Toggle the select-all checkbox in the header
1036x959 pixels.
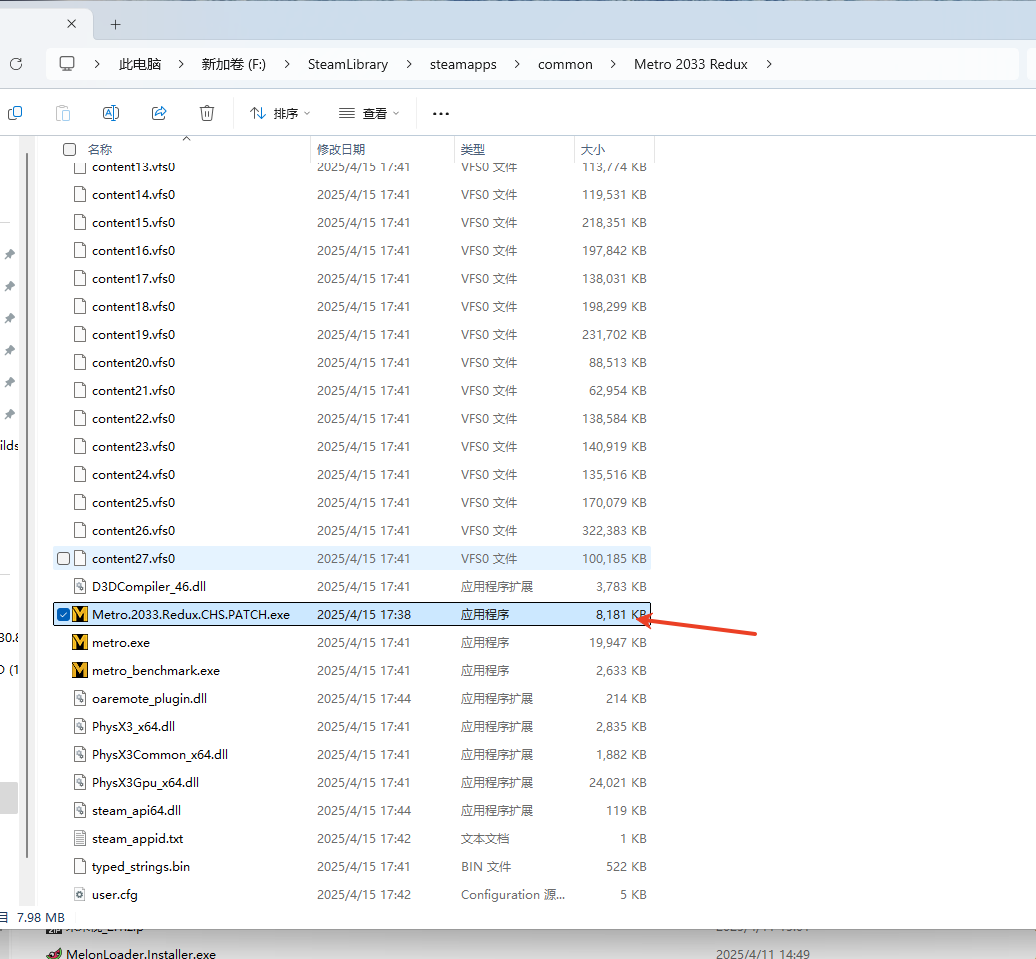coord(69,149)
